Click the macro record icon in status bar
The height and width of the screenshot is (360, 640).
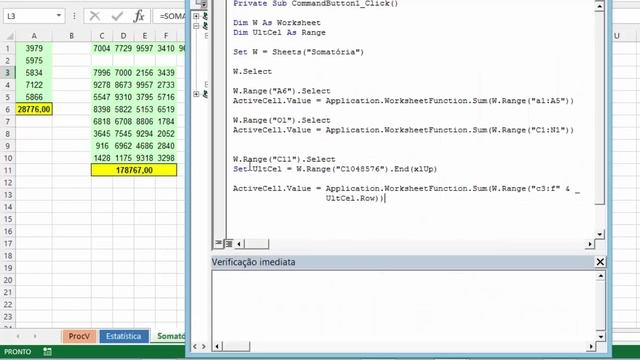click(x=47, y=351)
